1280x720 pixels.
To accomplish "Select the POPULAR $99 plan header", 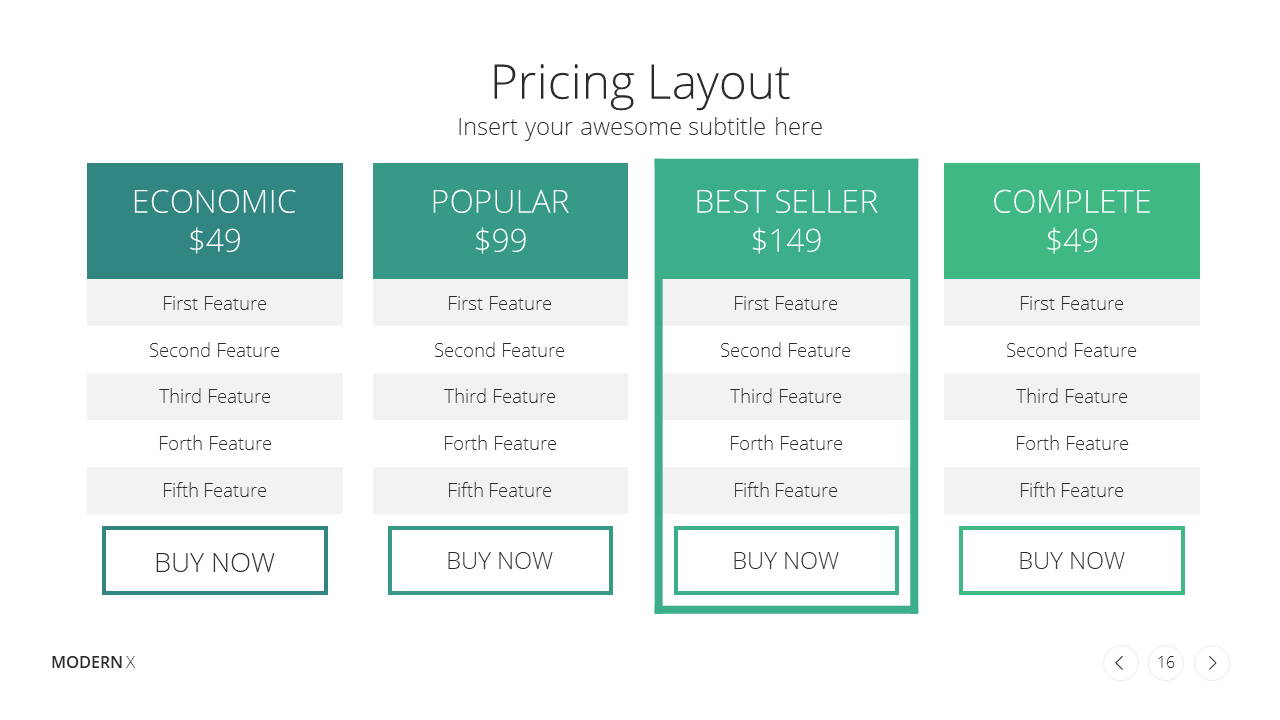I will pyautogui.click(x=500, y=221).
